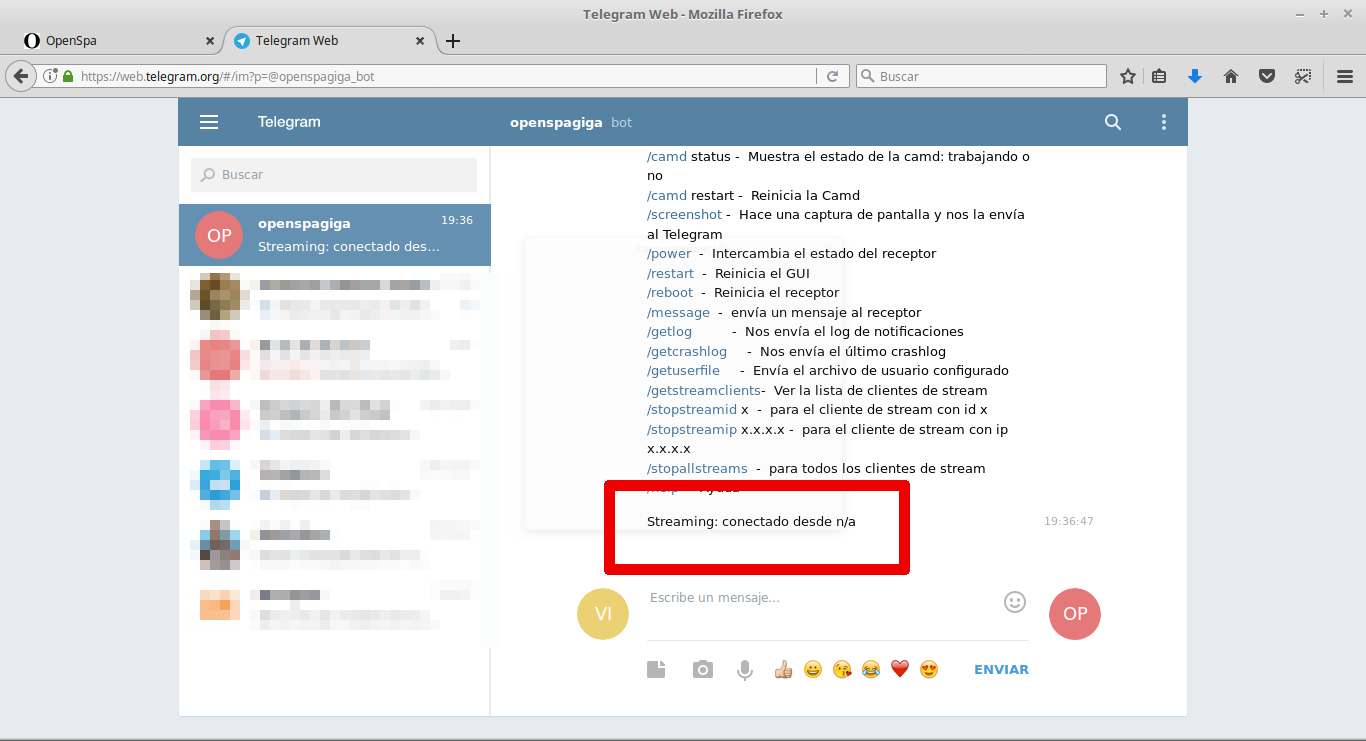
Task: Switch to the OpenSpa tab
Action: 120,41
